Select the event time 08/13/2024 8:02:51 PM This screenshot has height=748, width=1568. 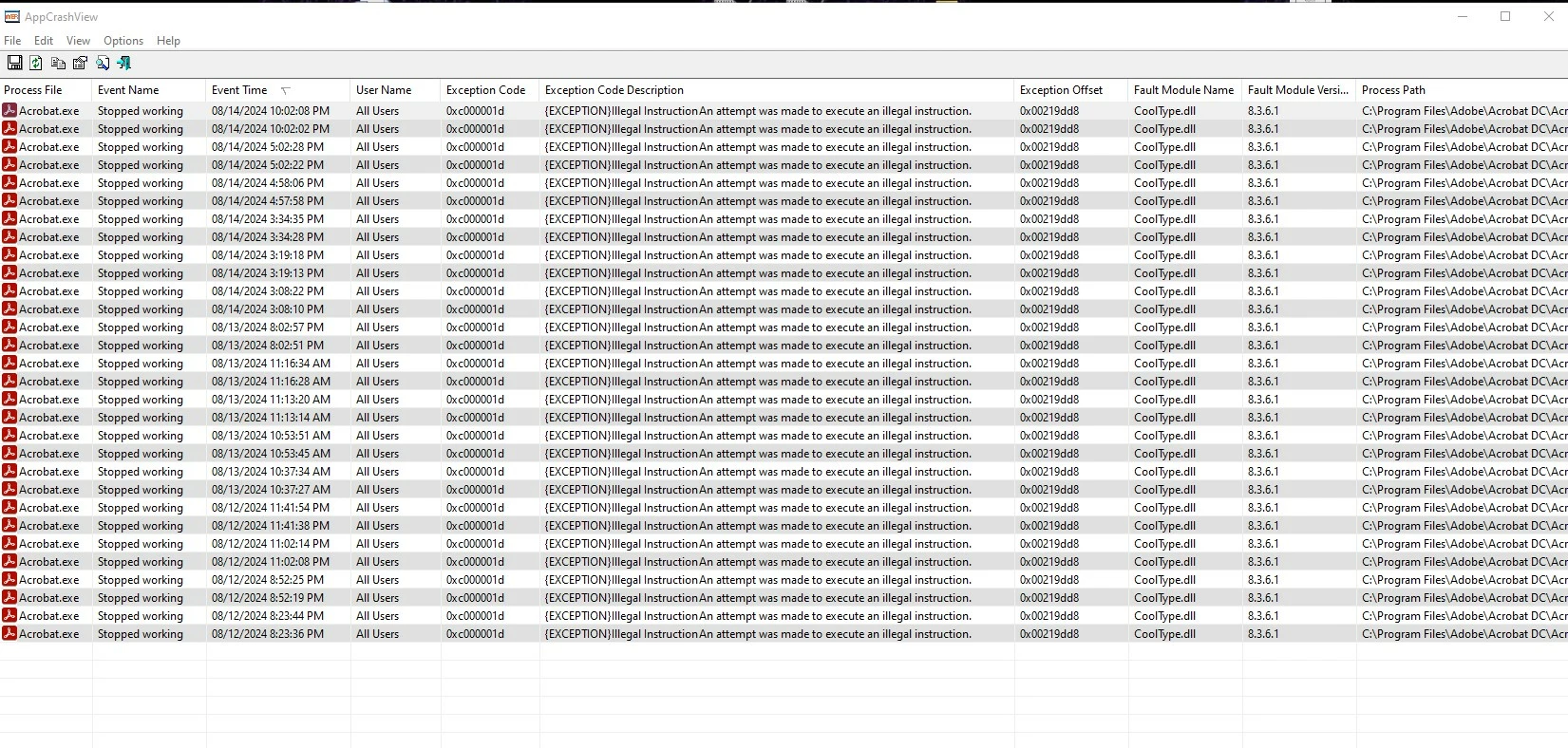pyautogui.click(x=268, y=346)
